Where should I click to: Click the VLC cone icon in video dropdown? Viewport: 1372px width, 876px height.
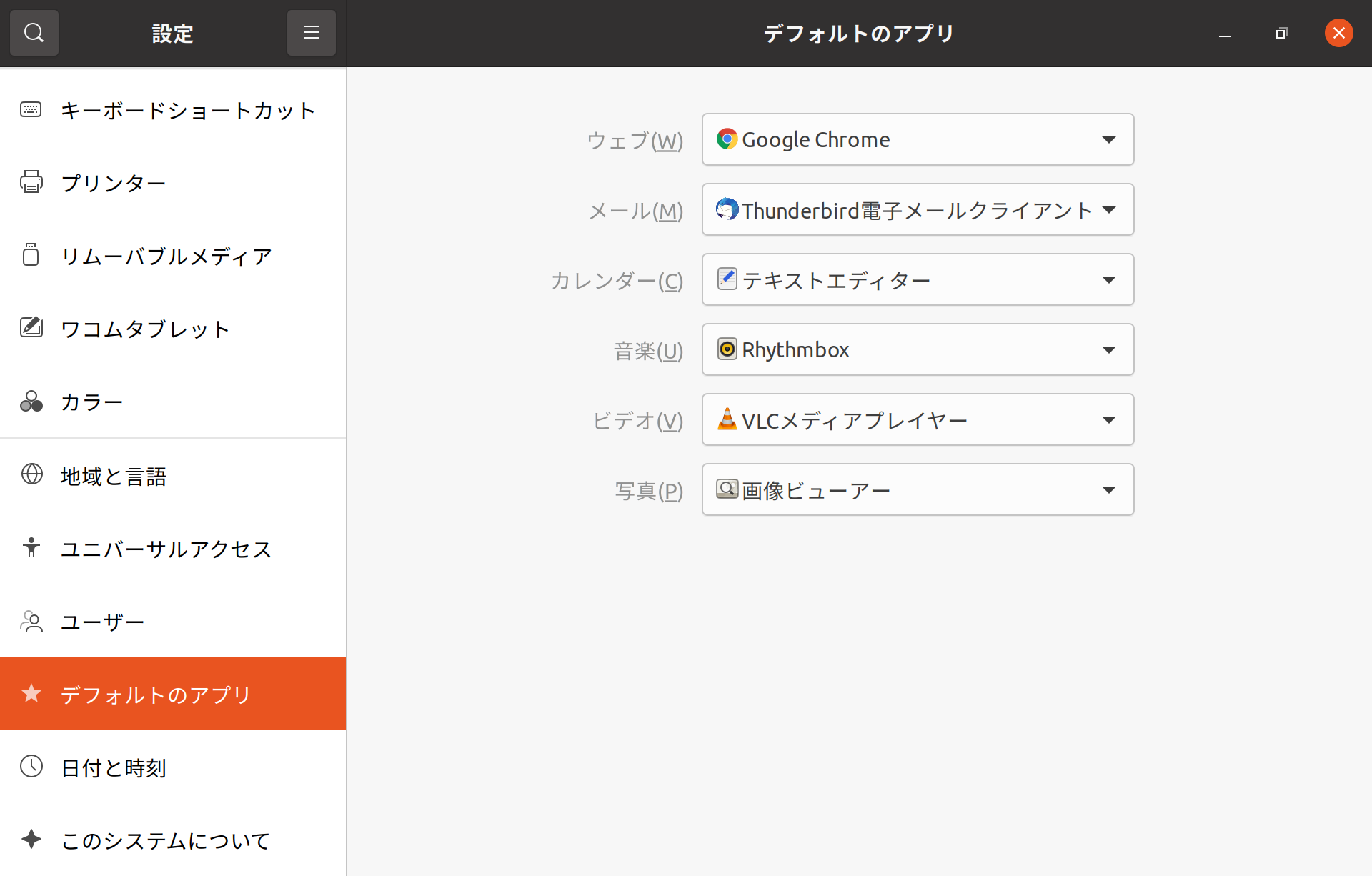pos(727,419)
